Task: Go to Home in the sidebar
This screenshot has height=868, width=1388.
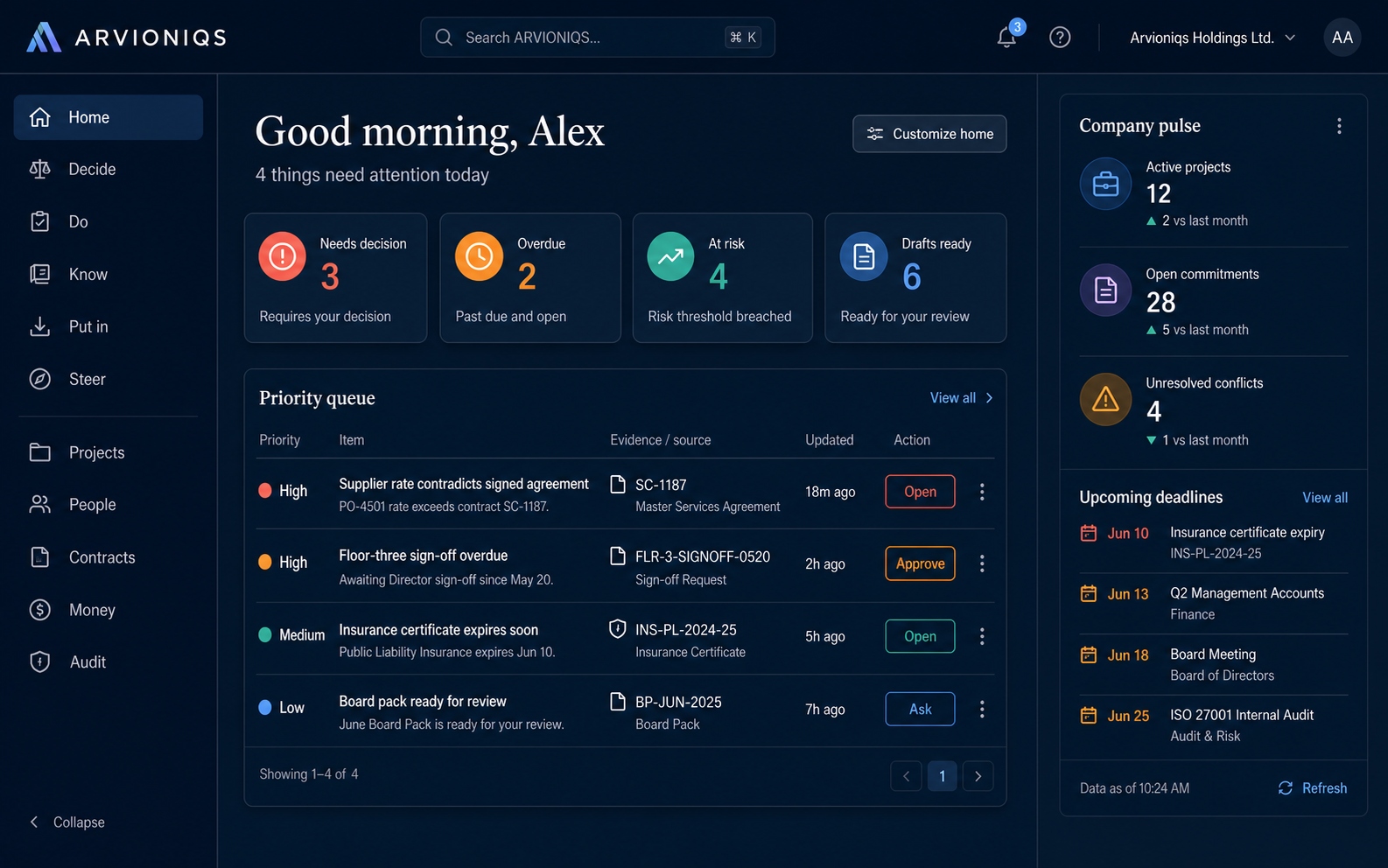Action: point(109,117)
